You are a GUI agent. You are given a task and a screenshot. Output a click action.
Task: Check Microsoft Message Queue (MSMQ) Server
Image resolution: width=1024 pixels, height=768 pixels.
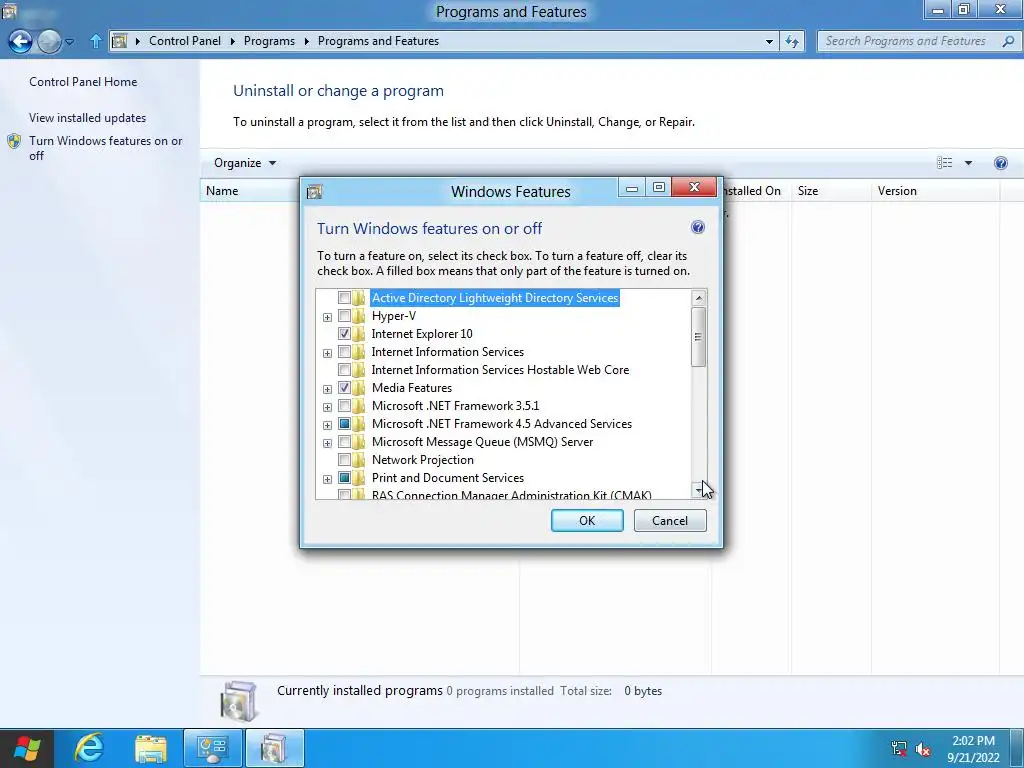[x=344, y=442]
